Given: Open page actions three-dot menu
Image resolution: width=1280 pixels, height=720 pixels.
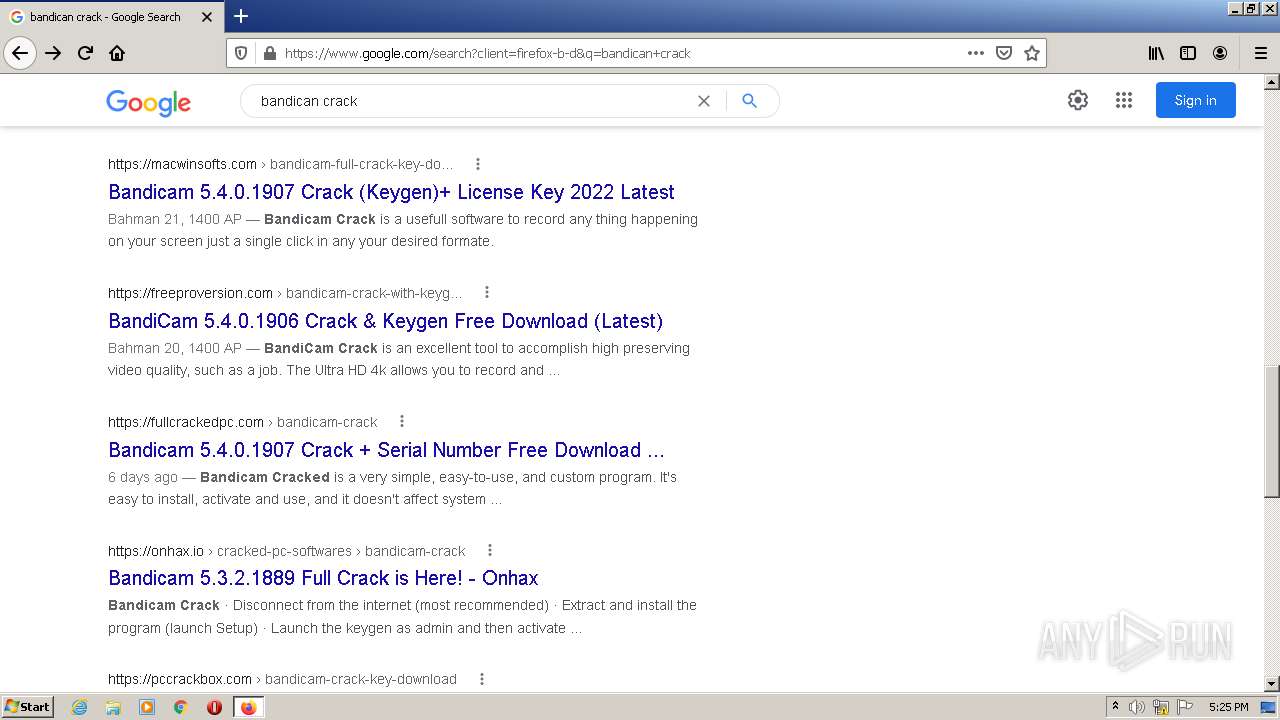Looking at the screenshot, I should [976, 53].
